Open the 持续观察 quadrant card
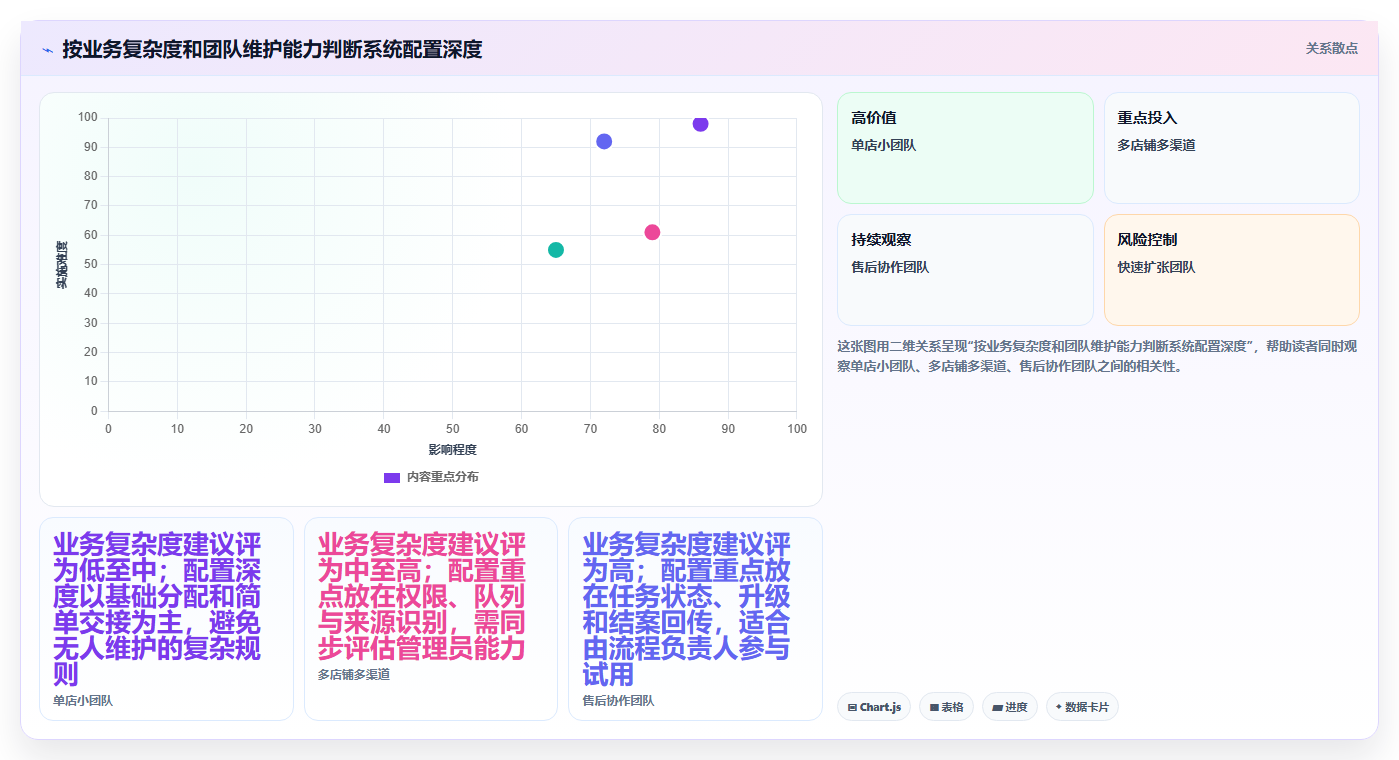The image size is (1399, 760). coord(965,270)
